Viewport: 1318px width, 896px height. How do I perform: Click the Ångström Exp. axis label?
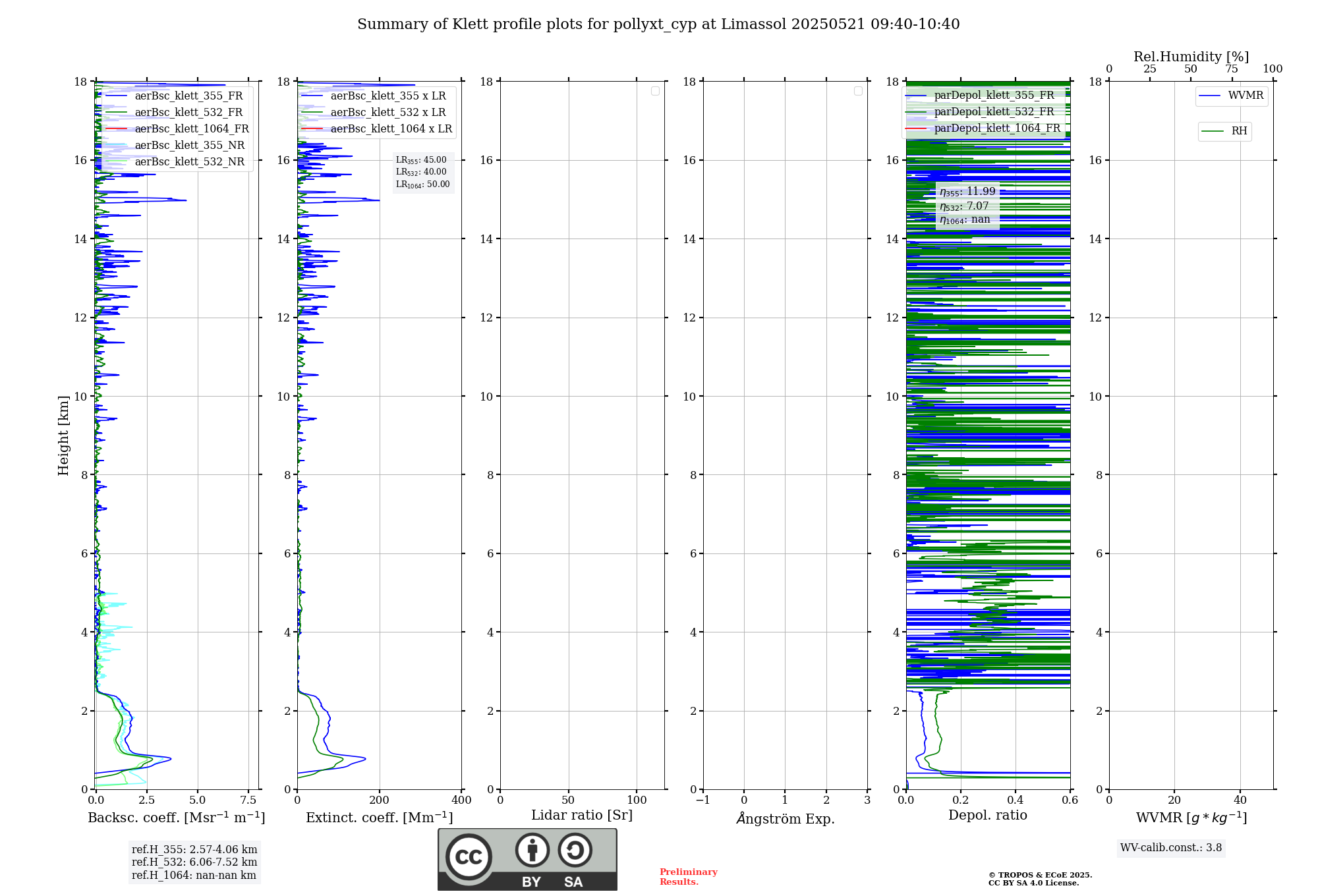(786, 818)
